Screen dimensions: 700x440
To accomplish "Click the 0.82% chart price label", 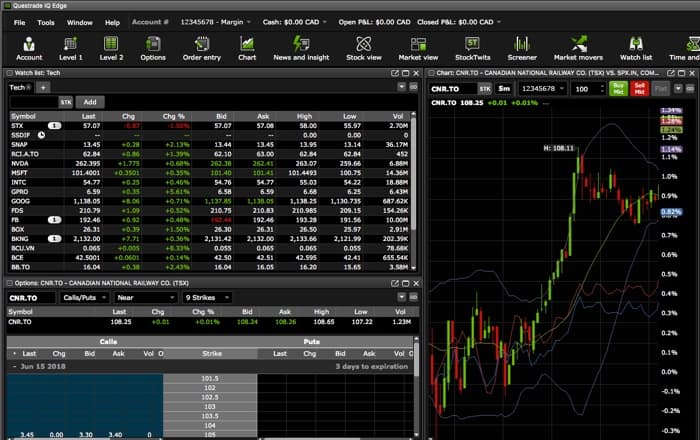I will [x=671, y=212].
